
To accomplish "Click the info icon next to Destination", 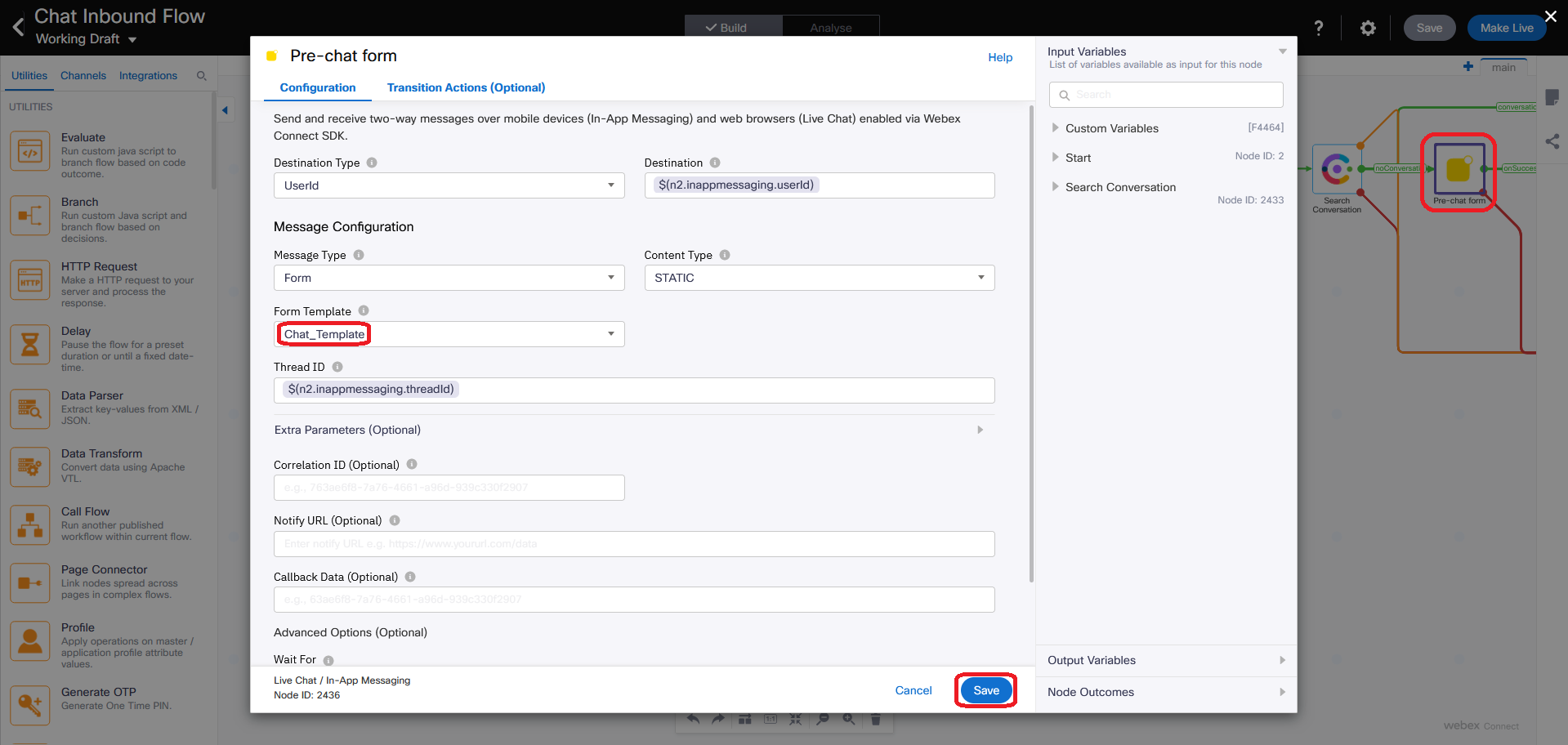I will (x=715, y=163).
